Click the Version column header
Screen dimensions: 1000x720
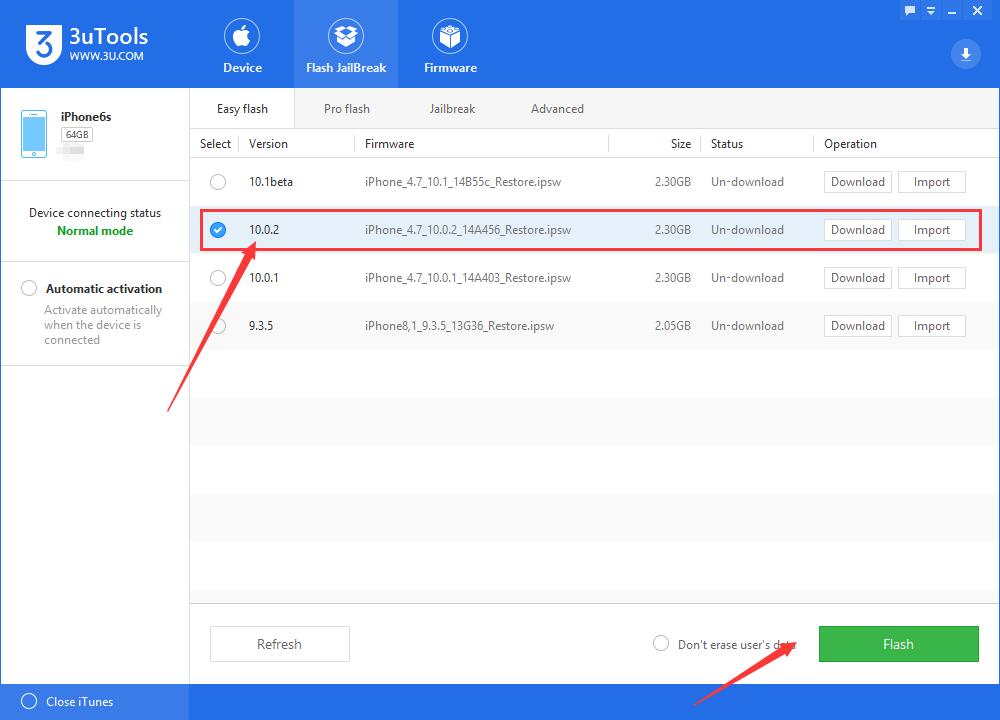point(268,143)
